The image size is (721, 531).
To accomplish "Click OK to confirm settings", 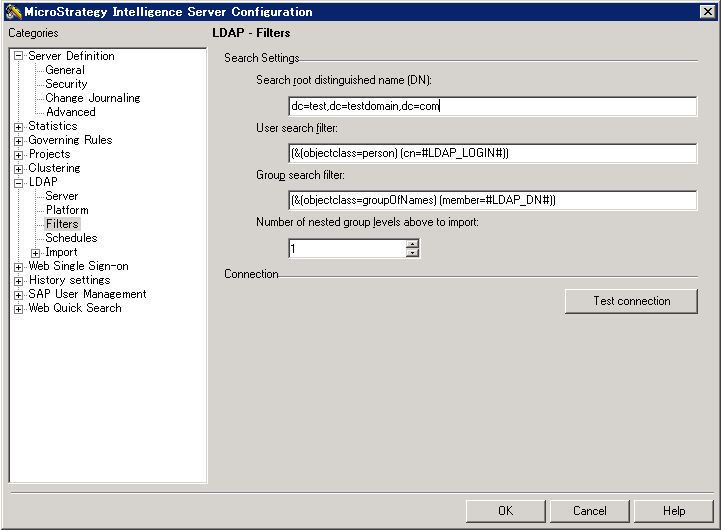I will 505,511.
